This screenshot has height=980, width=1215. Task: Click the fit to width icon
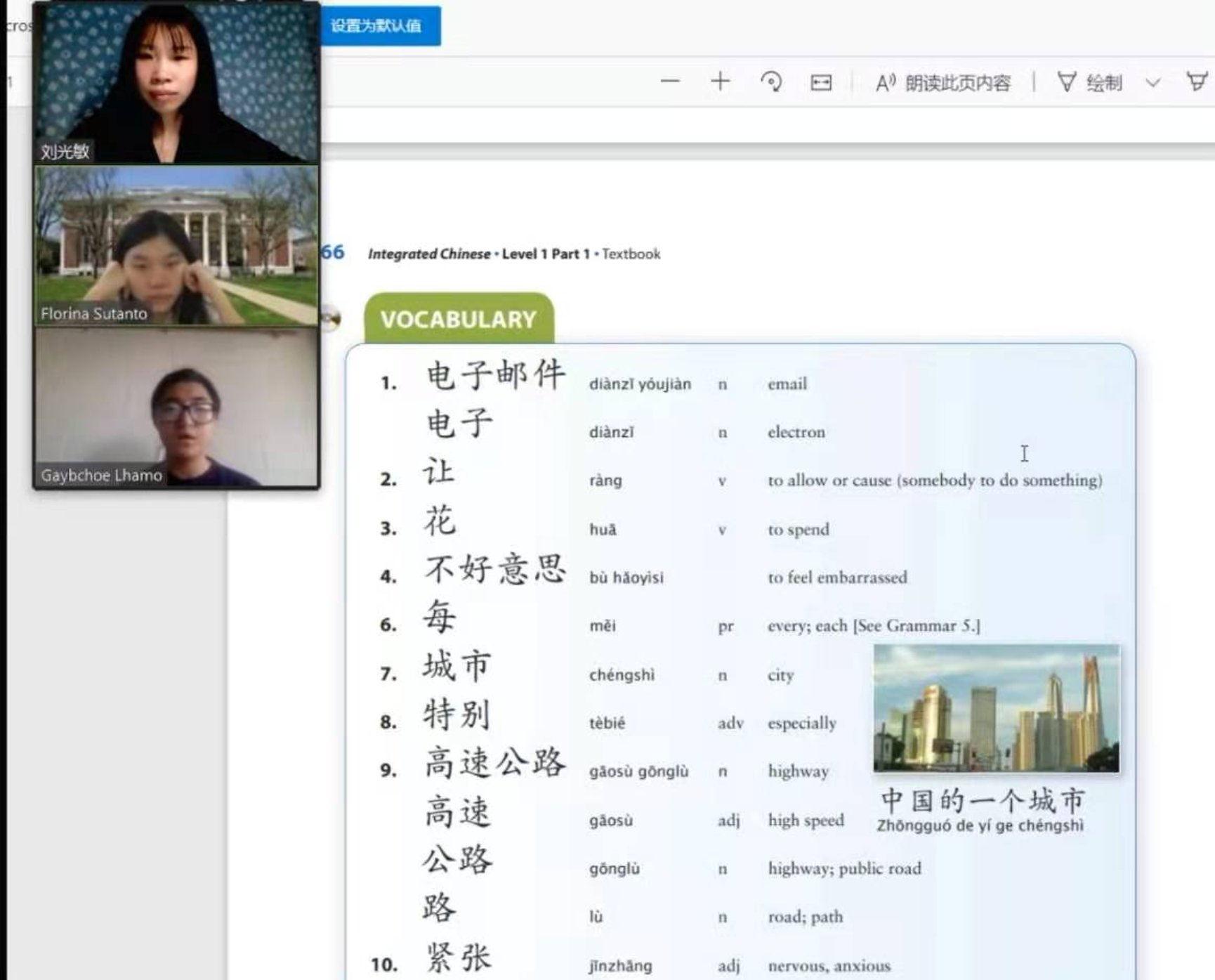[820, 83]
